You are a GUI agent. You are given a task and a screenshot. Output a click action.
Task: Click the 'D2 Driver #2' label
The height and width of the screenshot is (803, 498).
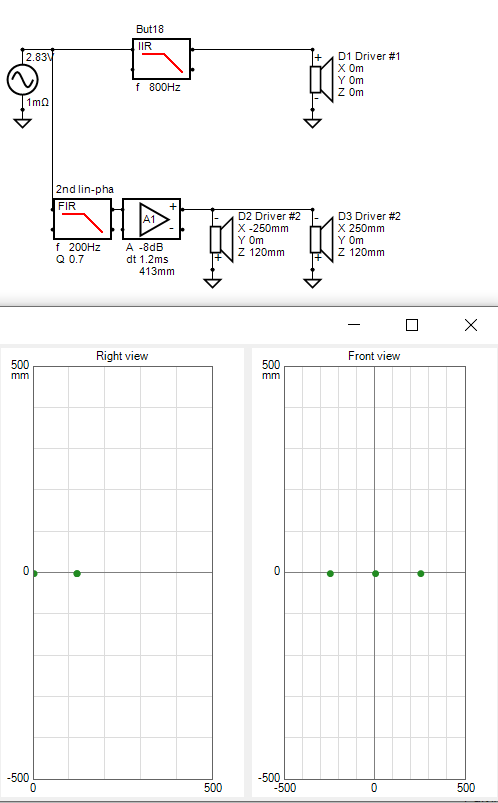(269, 216)
